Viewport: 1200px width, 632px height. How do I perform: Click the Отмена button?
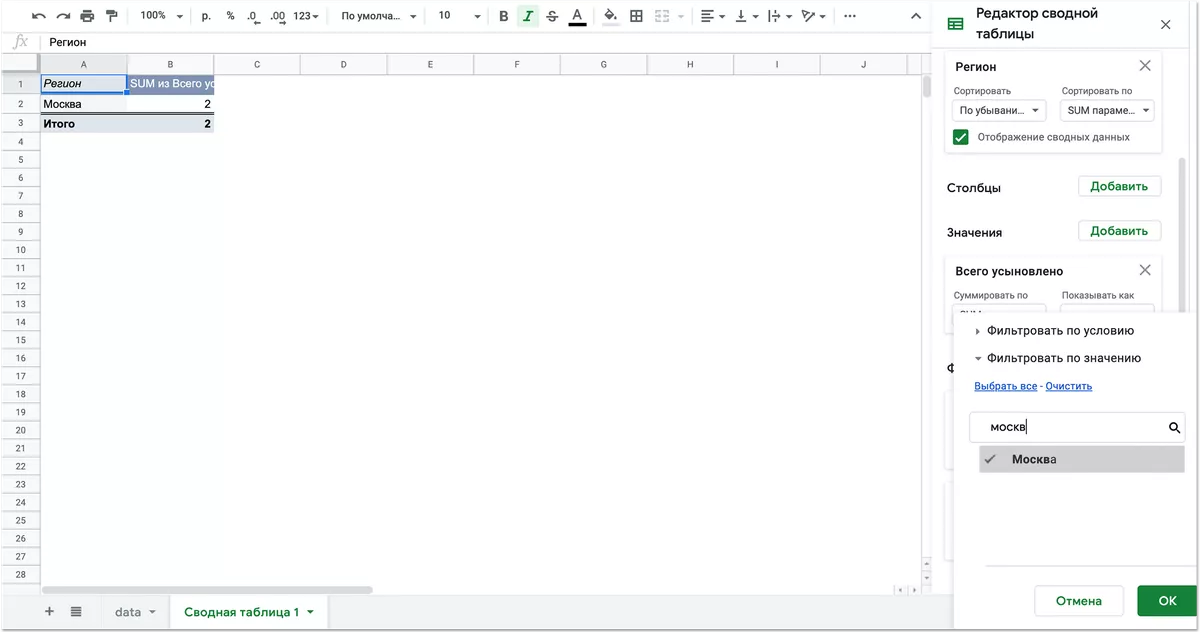(1079, 601)
